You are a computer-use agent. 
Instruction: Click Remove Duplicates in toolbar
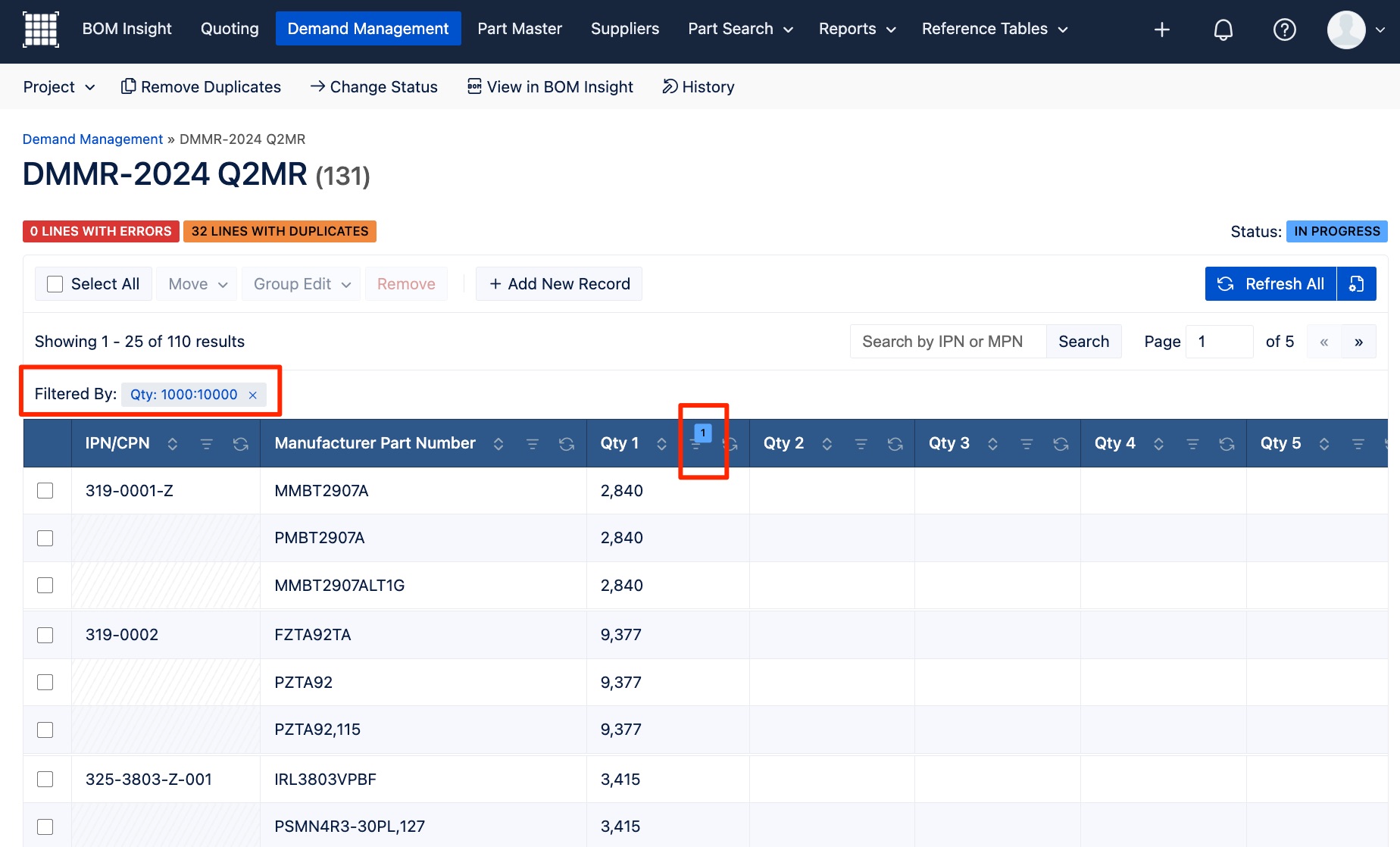pyautogui.click(x=201, y=87)
